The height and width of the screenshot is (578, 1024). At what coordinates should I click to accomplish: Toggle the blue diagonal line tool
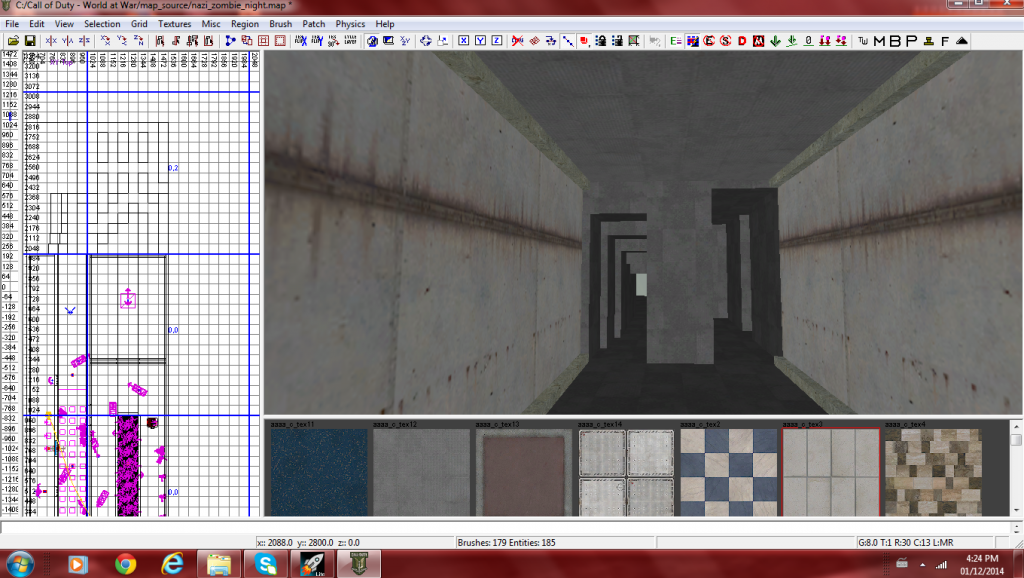pos(568,40)
